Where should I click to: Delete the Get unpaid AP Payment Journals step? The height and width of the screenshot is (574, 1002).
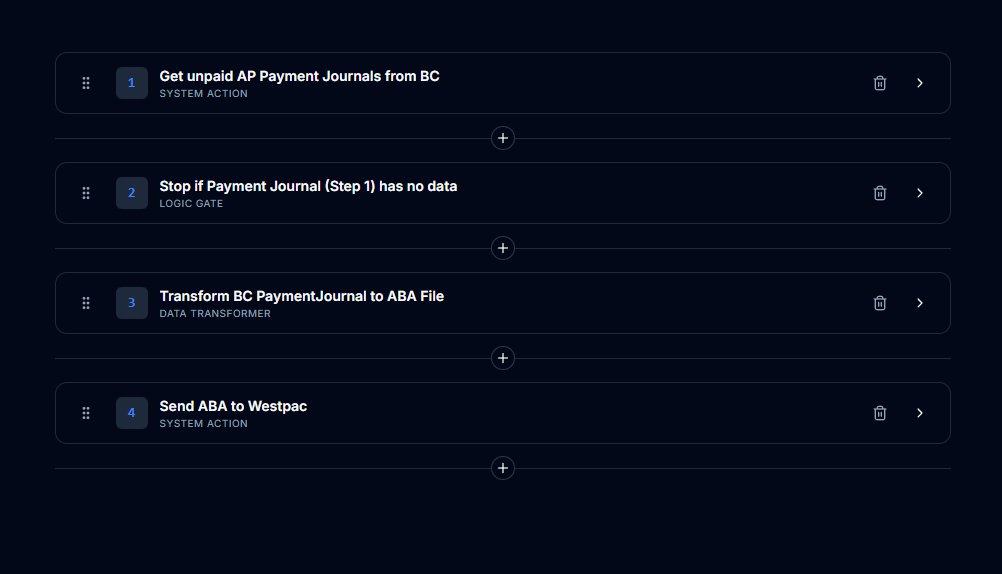[x=880, y=83]
